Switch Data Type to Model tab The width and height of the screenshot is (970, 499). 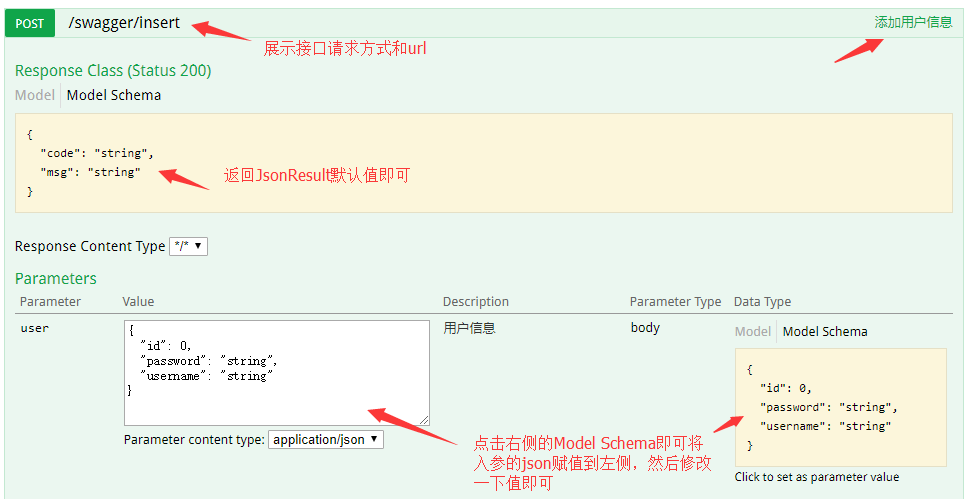pyautogui.click(x=753, y=331)
